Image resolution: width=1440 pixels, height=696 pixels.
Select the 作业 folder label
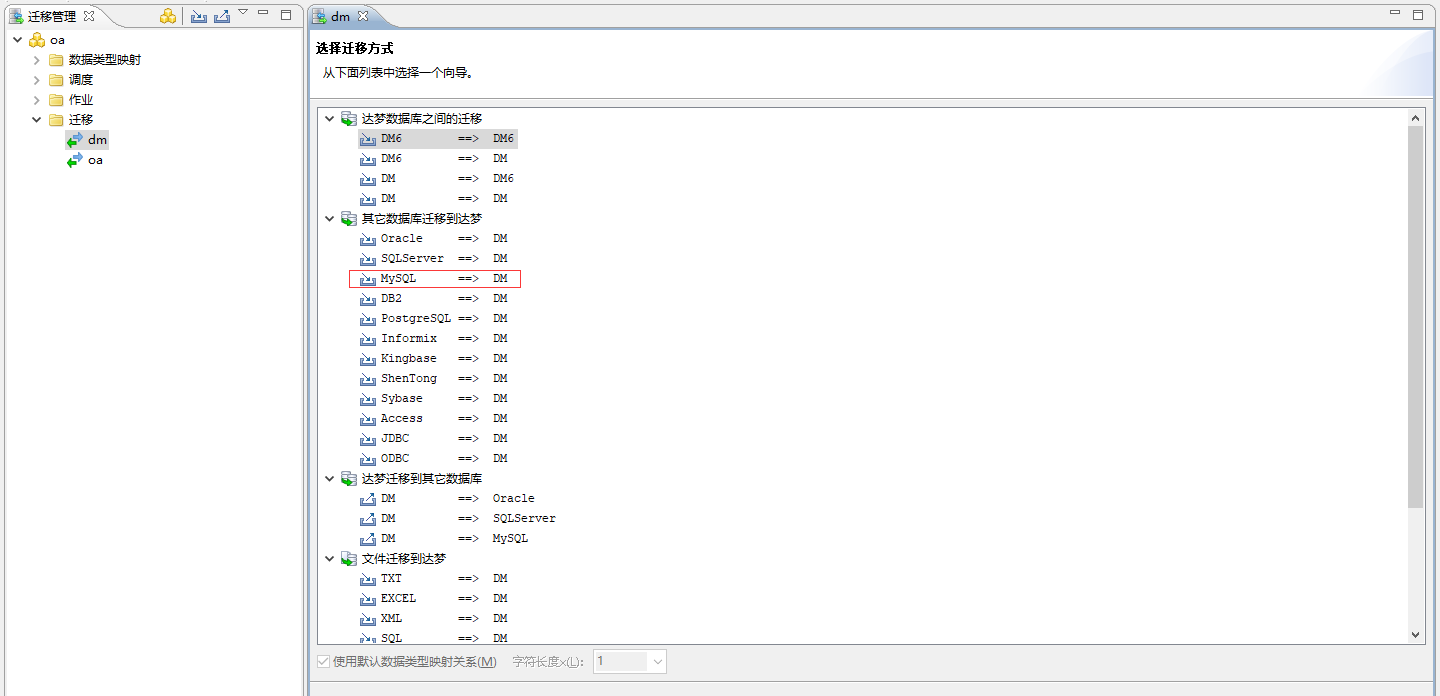(x=81, y=100)
